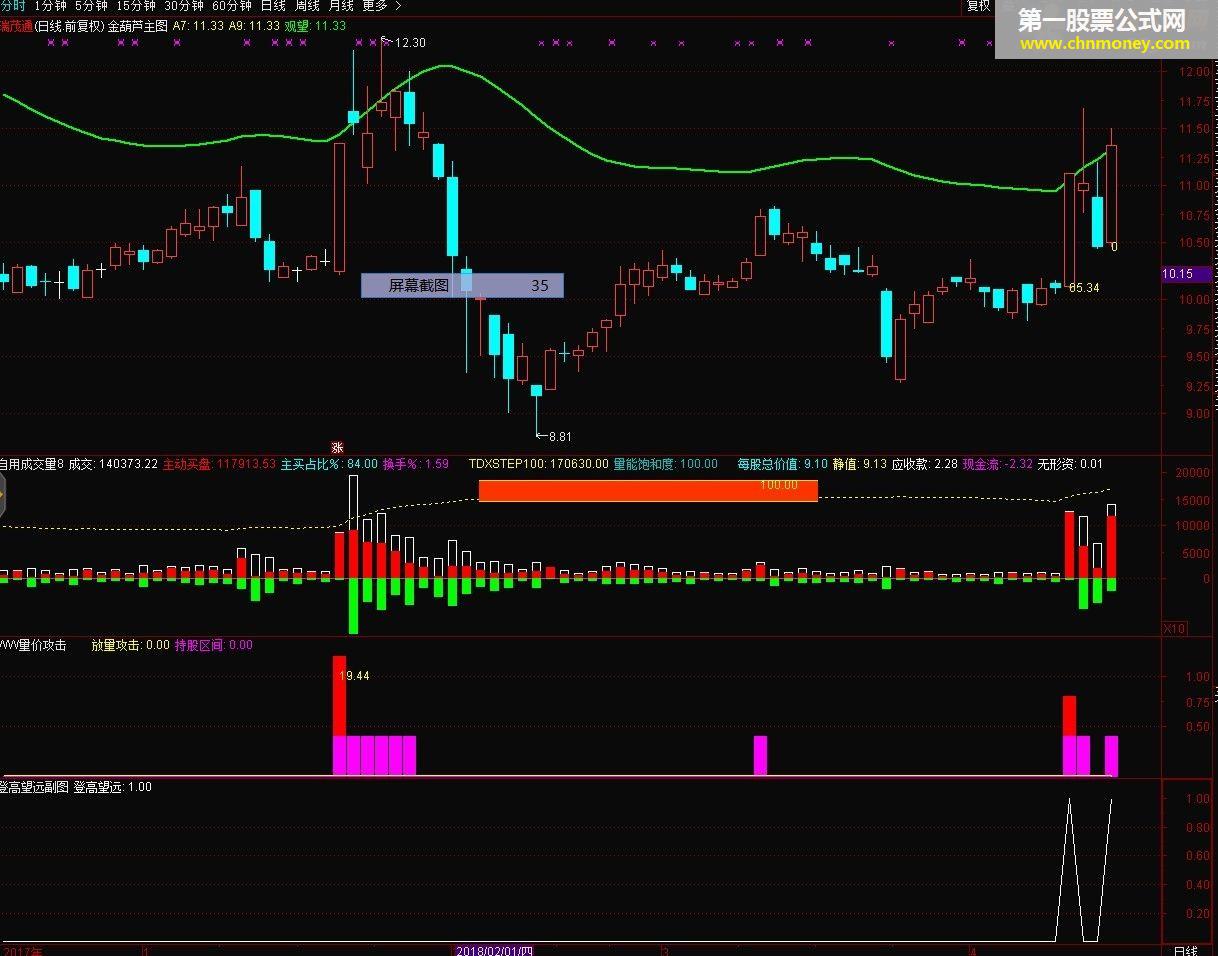Click the 12.30 high price flag marker

tap(405, 43)
